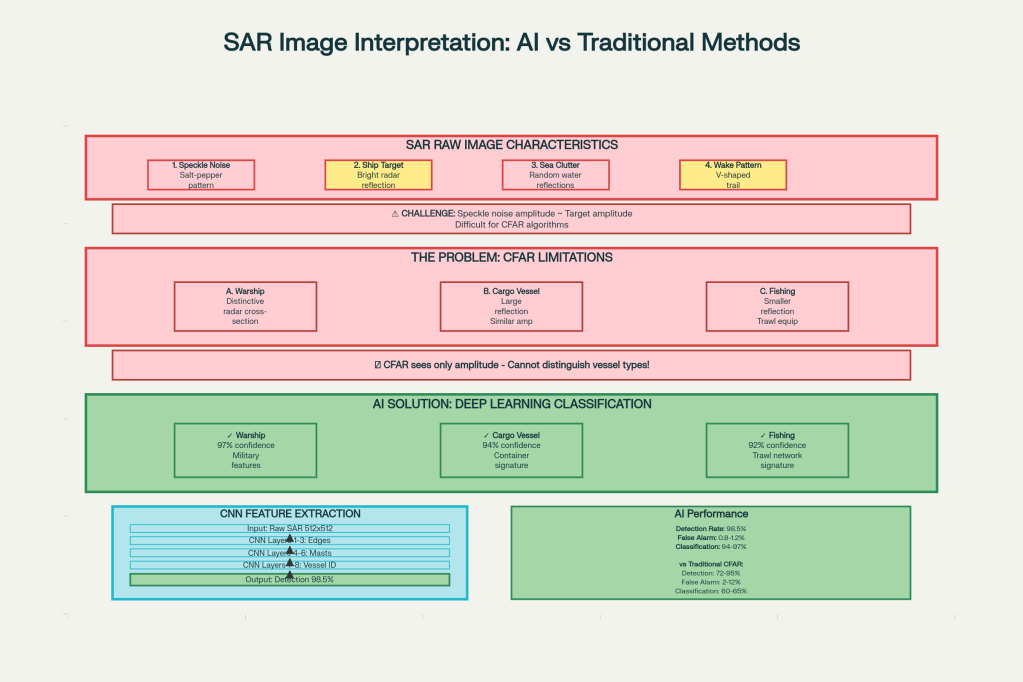This screenshot has height=682, width=1023.
Task: Click the arrow on CNN Layers 1-3 Edges row
Action: pos(290,540)
